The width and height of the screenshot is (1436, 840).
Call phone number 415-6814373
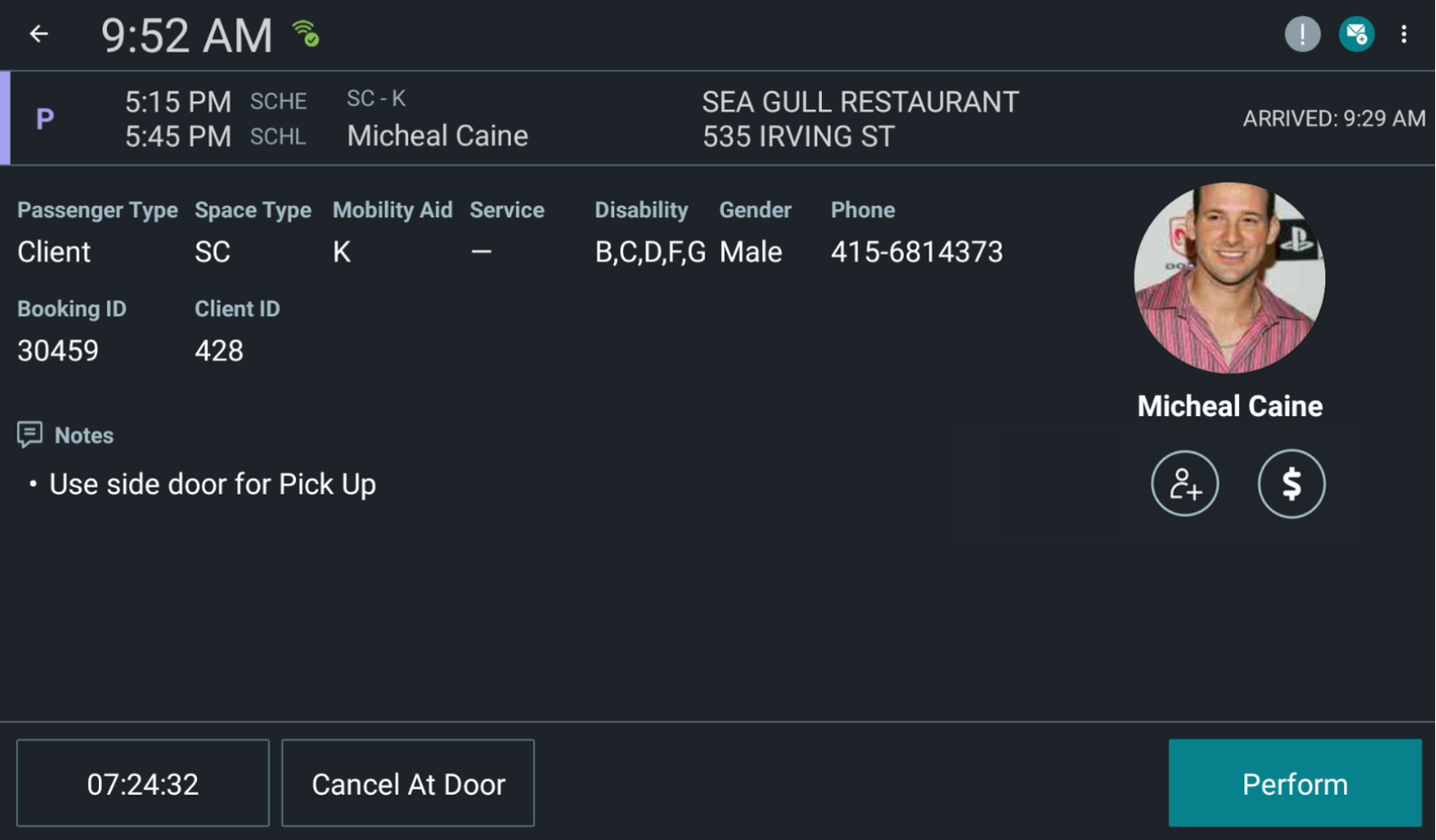916,252
